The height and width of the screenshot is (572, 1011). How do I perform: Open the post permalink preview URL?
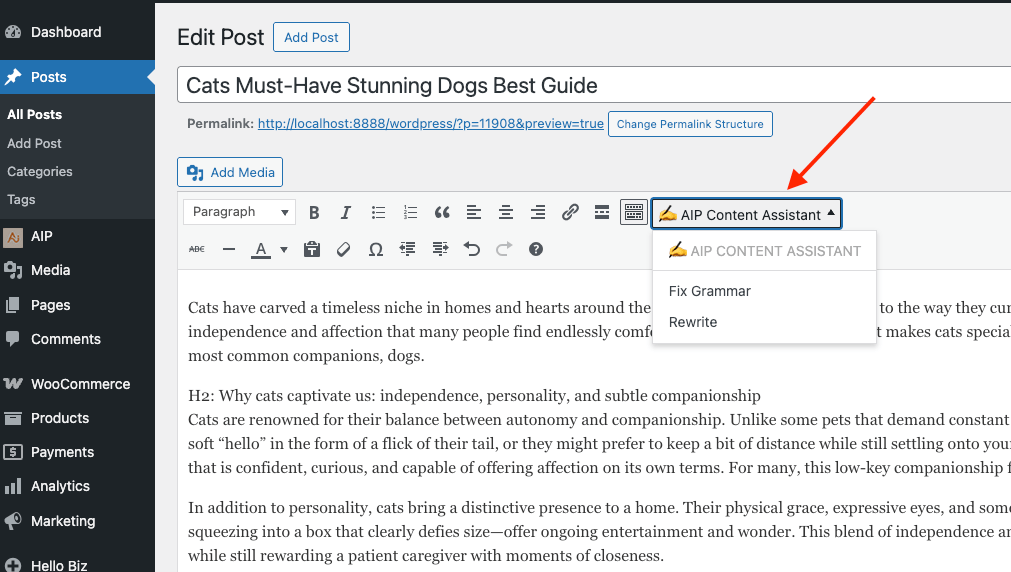coord(431,123)
